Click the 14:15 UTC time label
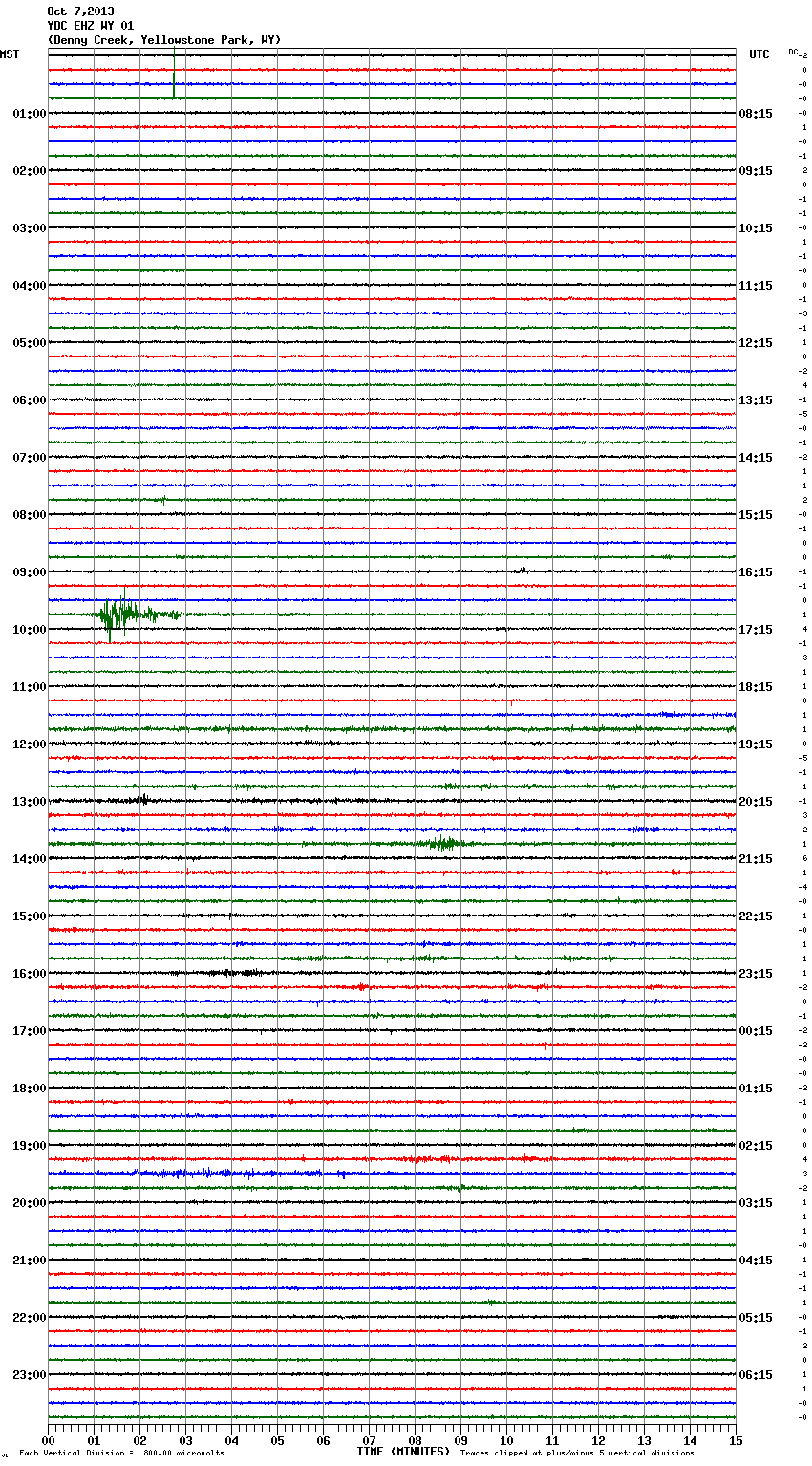This screenshot has height=1466, width=812. click(x=756, y=458)
